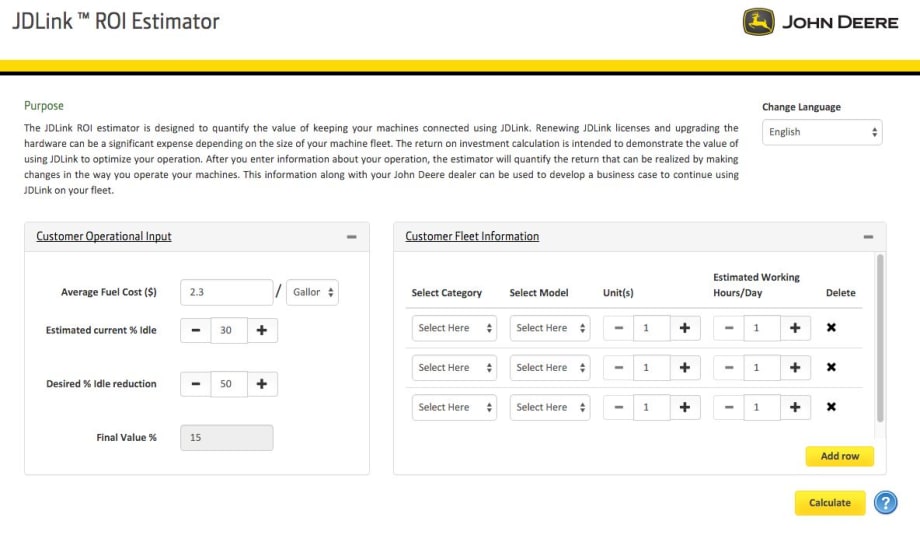920x535 pixels.
Task: Decrease Estimated current % Idle value
Action: click(195, 330)
